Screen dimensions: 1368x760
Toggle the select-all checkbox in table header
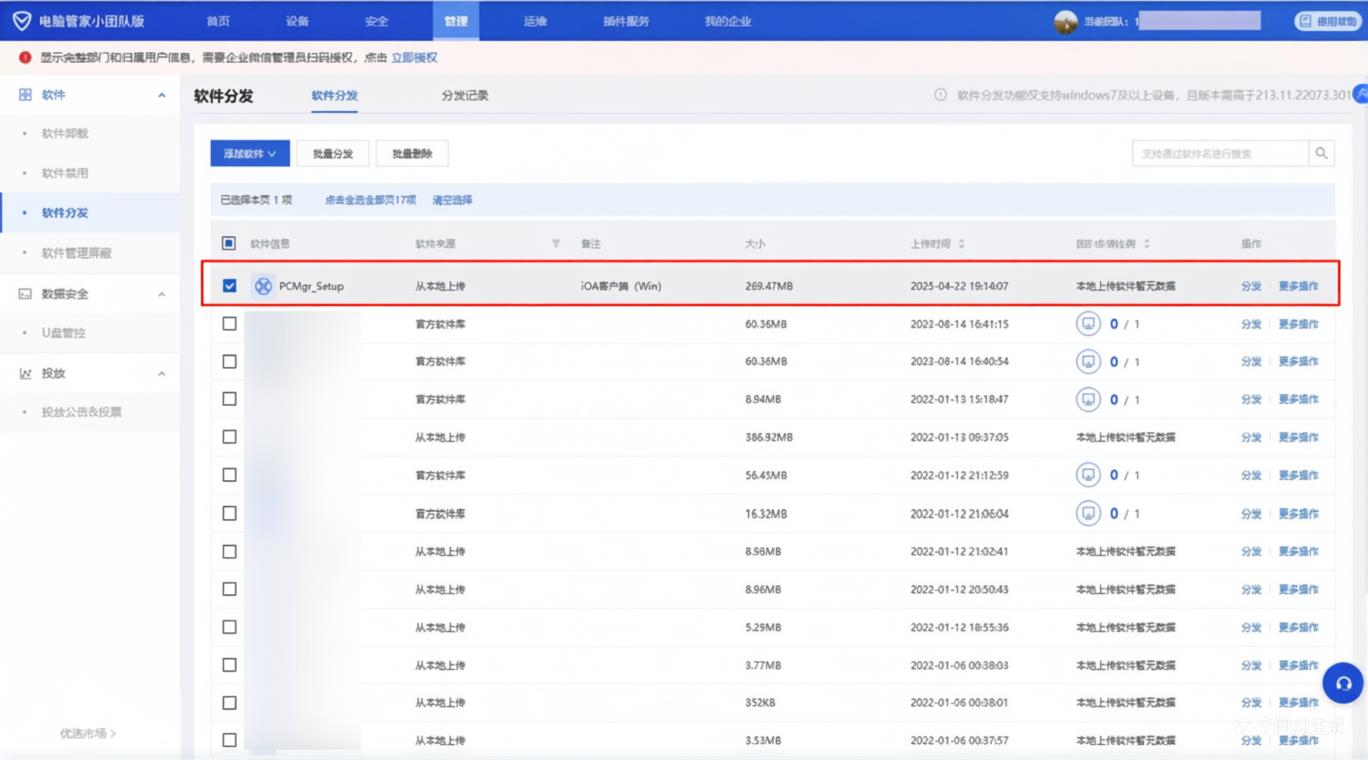229,243
